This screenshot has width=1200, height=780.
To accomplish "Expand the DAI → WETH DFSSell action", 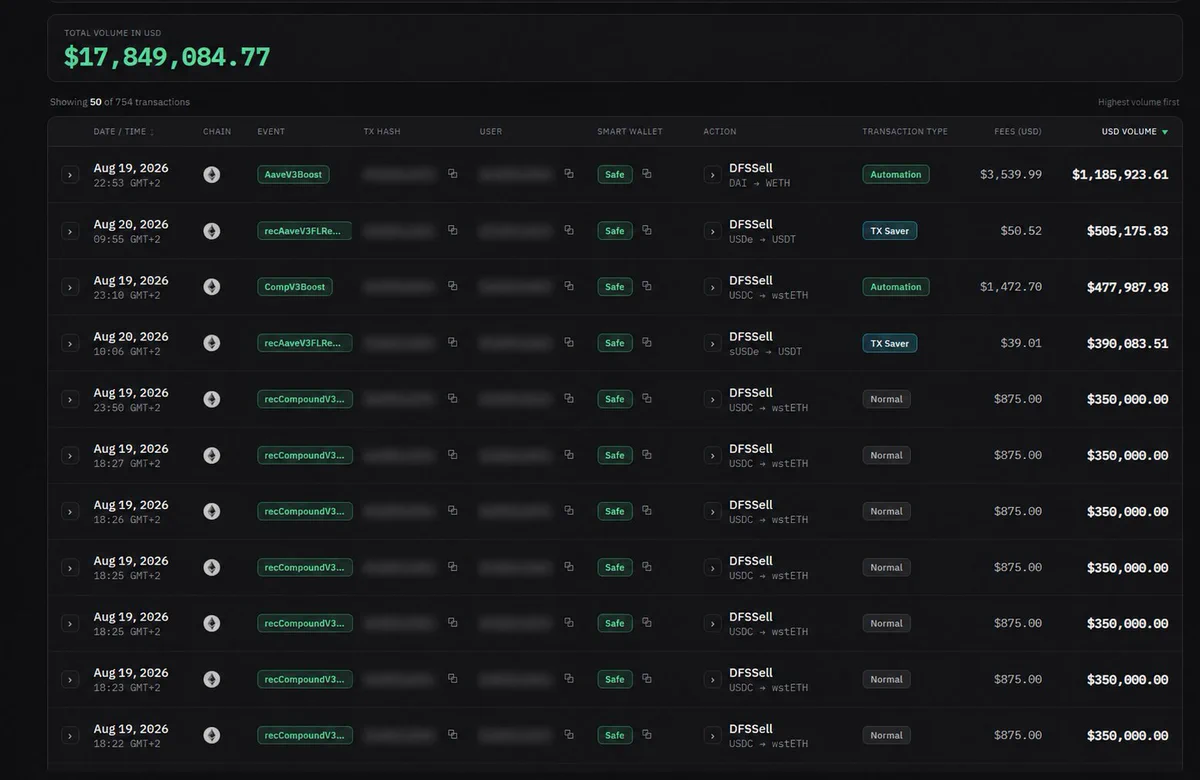I will click(x=712, y=175).
